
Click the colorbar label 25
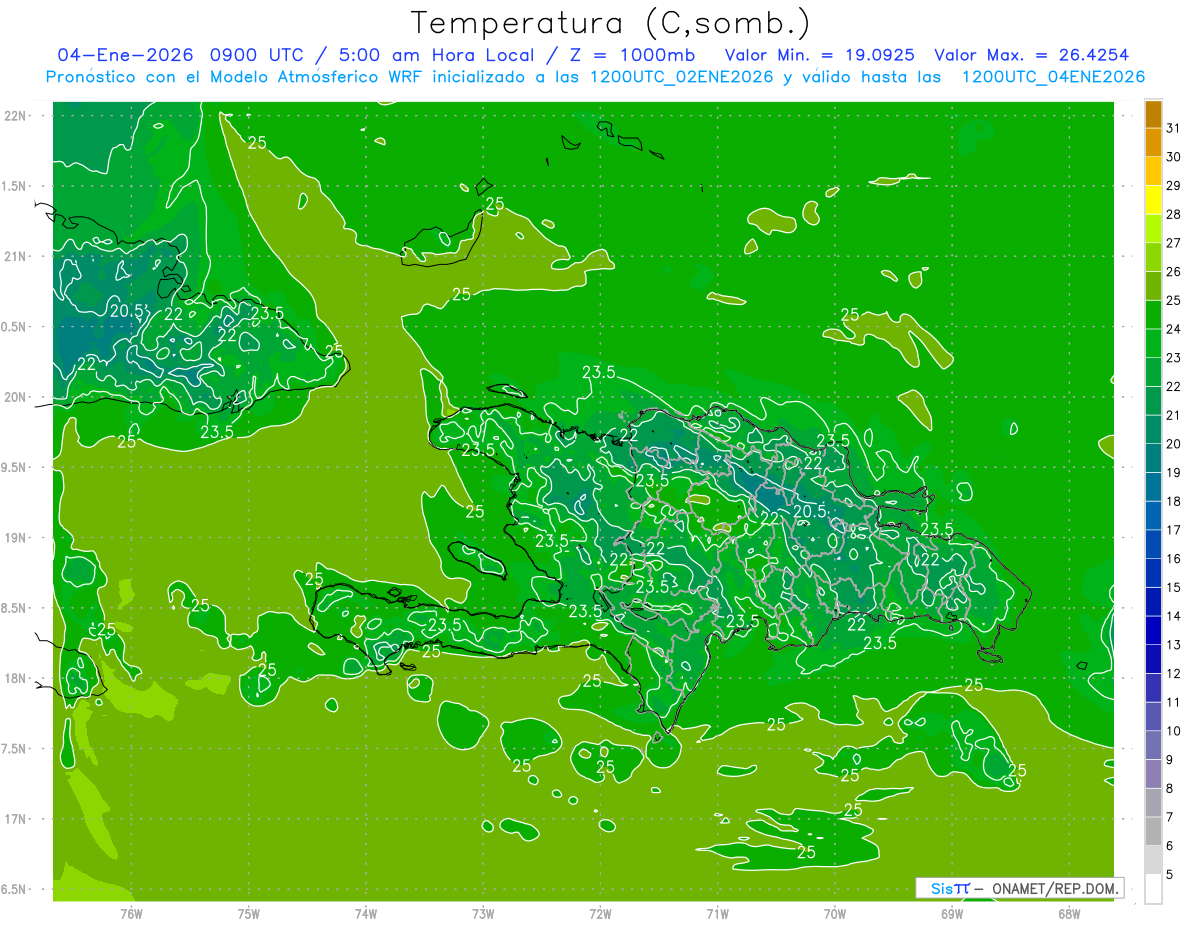1174,300
